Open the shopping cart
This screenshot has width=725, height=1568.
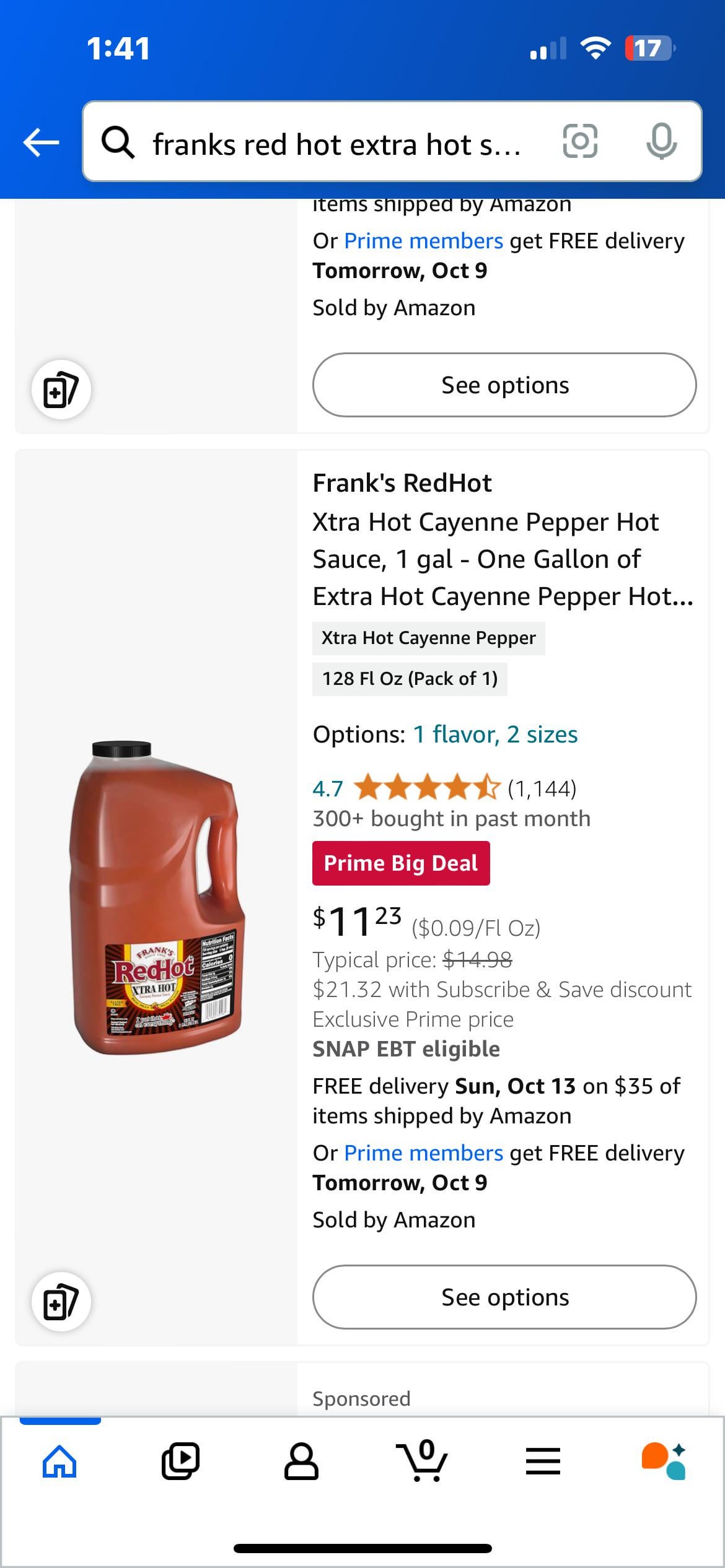(x=422, y=1461)
